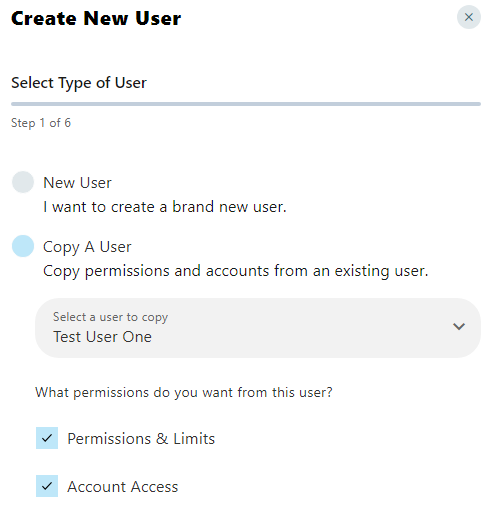The image size is (485, 509).
Task: Click the Select a user to copy field label
Action: tap(110, 317)
